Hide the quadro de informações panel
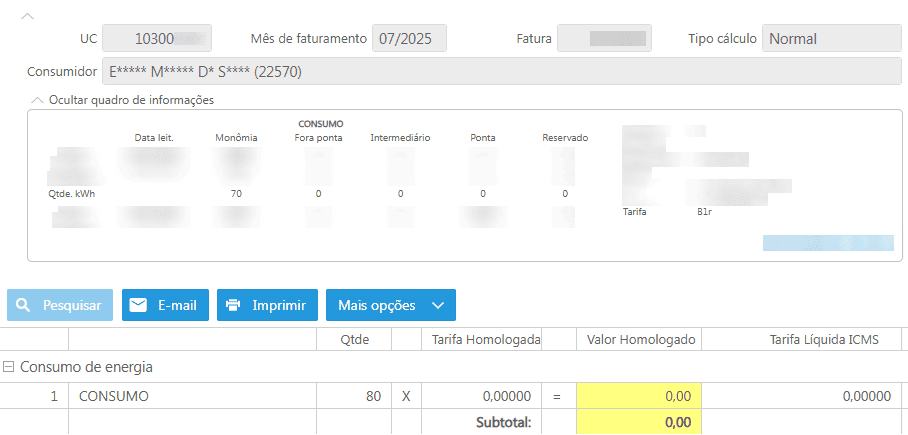 pos(38,100)
